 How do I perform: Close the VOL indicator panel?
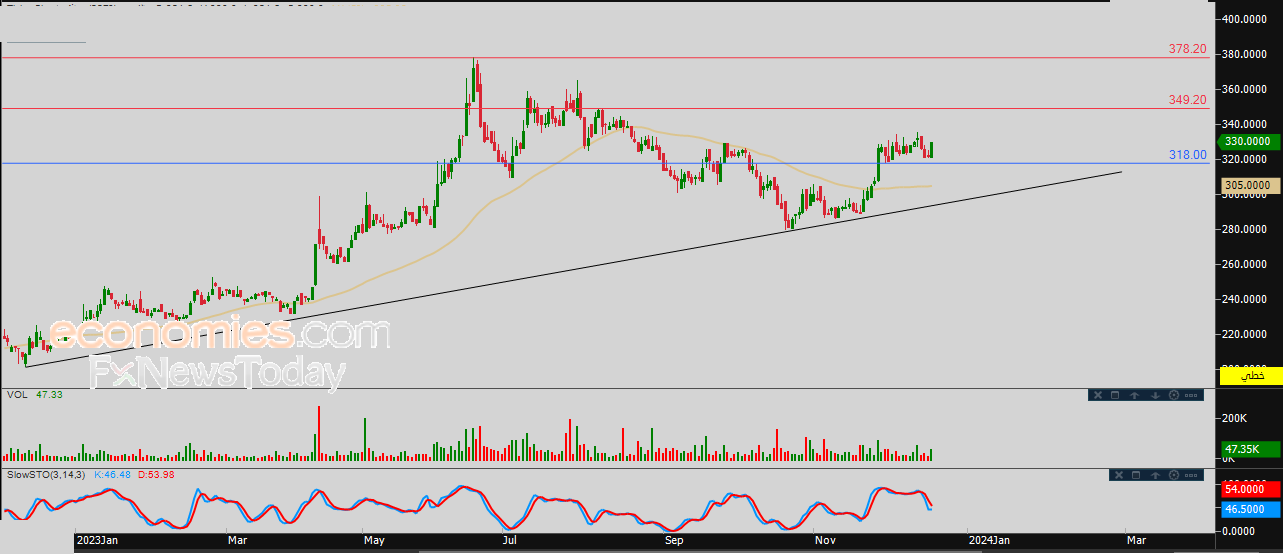(1098, 395)
